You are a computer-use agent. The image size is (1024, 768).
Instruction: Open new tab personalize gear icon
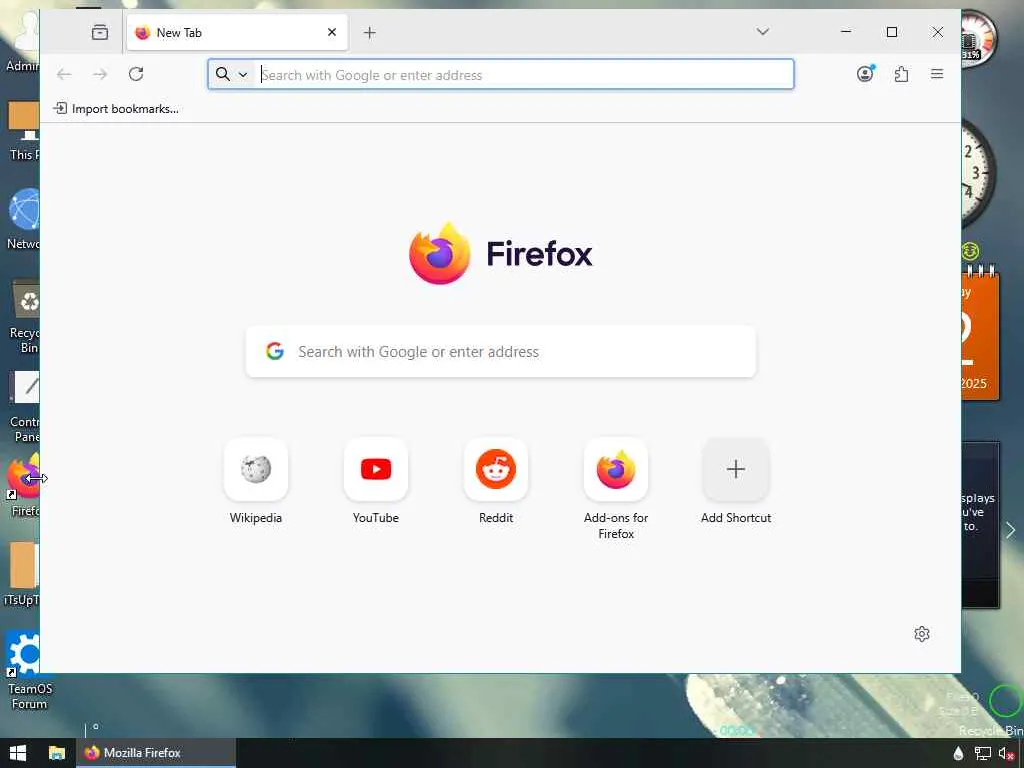point(921,634)
